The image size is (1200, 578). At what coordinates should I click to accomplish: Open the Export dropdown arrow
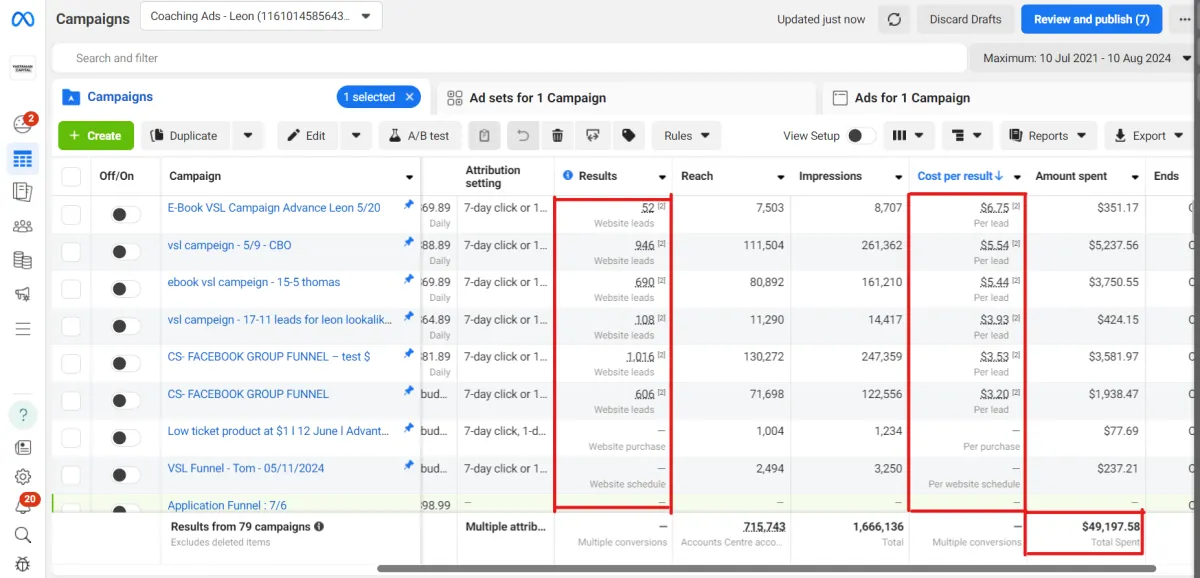(1178, 136)
